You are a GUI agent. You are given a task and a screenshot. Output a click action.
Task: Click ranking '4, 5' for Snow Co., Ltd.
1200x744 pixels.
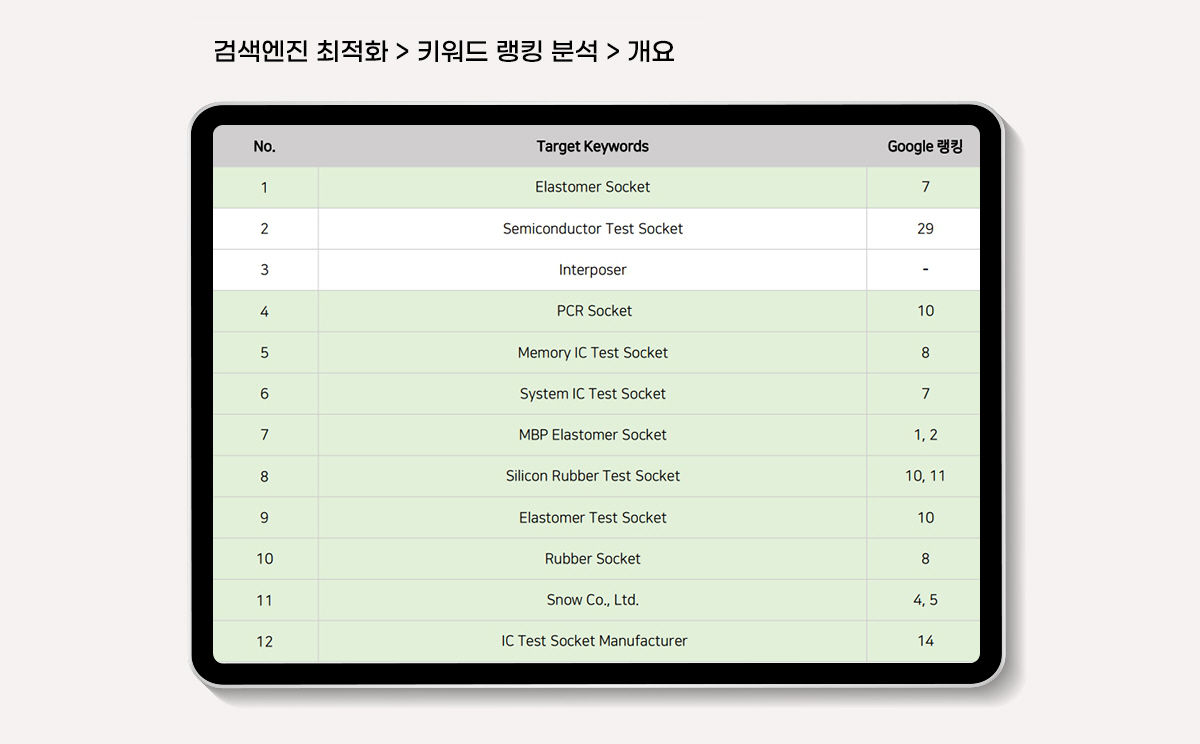(x=925, y=600)
